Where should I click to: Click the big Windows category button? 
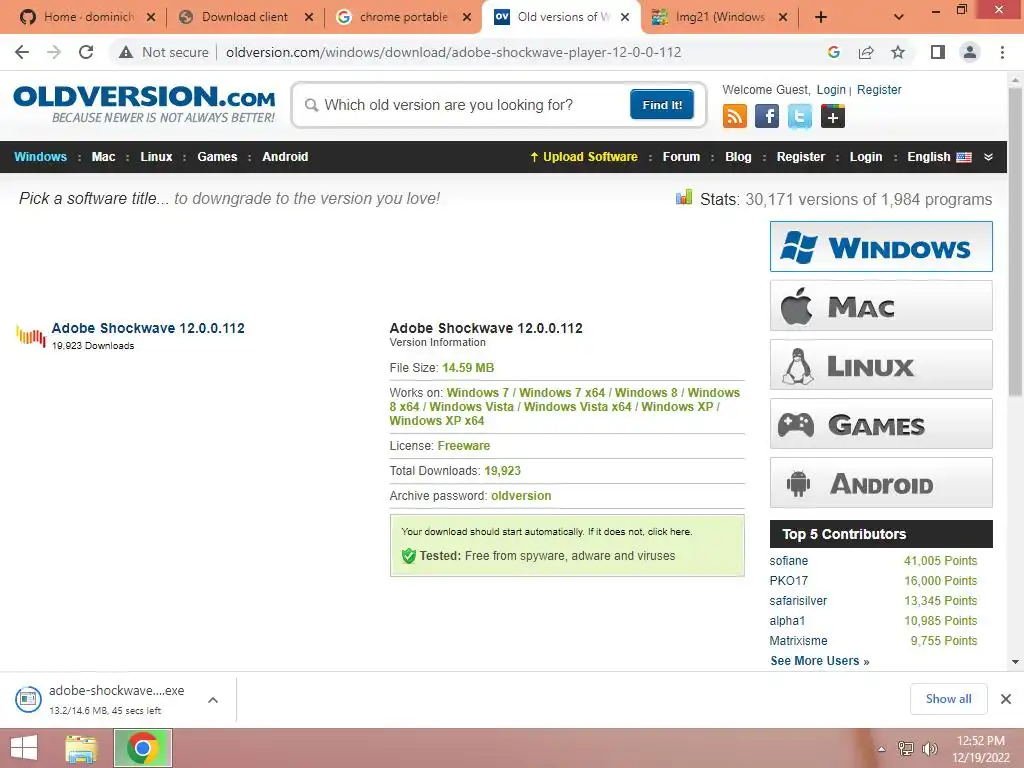881,247
